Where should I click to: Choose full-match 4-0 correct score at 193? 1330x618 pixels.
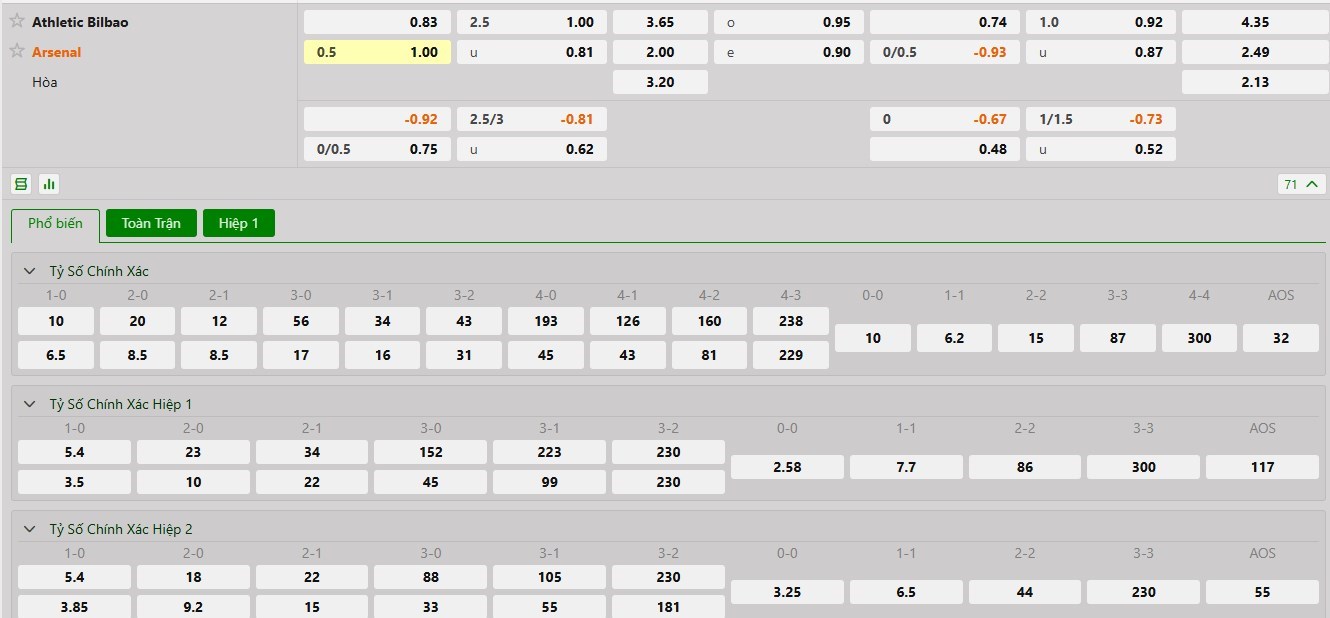tap(546, 321)
